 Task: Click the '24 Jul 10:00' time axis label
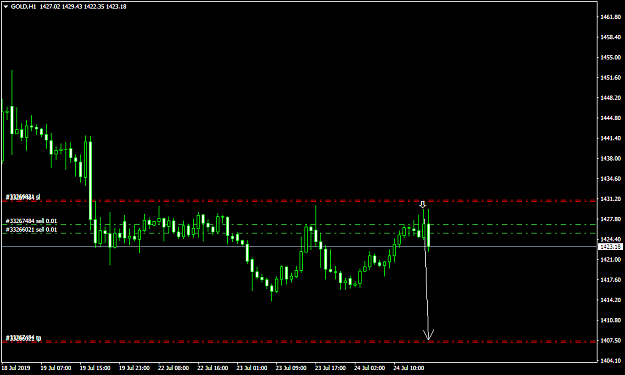[409, 368]
